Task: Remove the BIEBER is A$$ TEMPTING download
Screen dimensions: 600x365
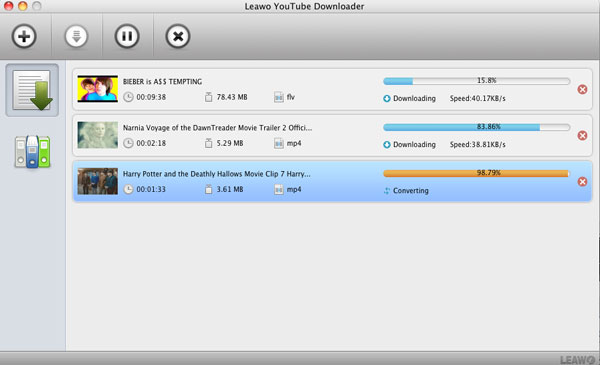Action: 582,90
